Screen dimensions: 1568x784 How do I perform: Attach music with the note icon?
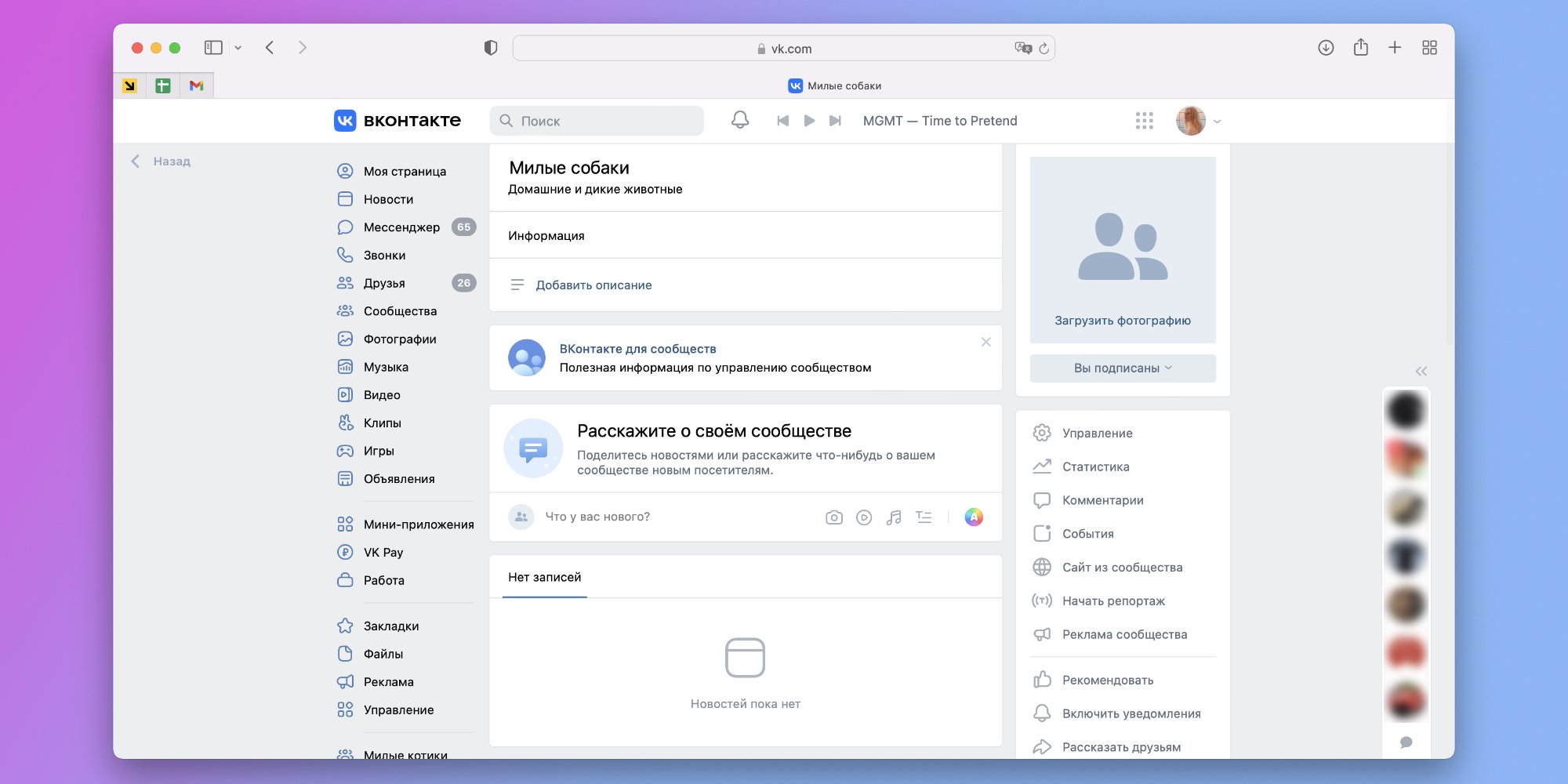click(x=894, y=517)
